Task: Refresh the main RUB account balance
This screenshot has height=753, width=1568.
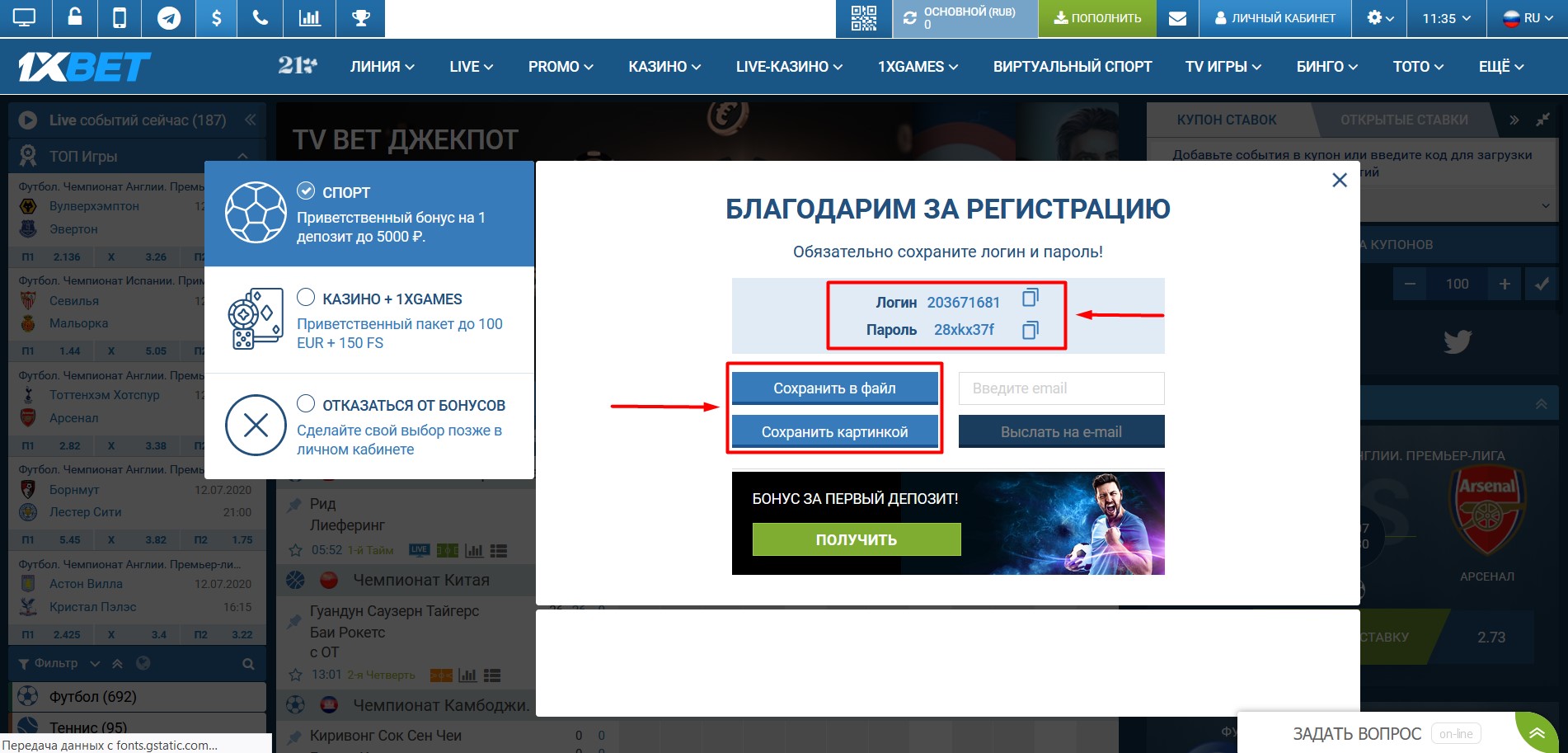Action: pyautogui.click(x=910, y=18)
